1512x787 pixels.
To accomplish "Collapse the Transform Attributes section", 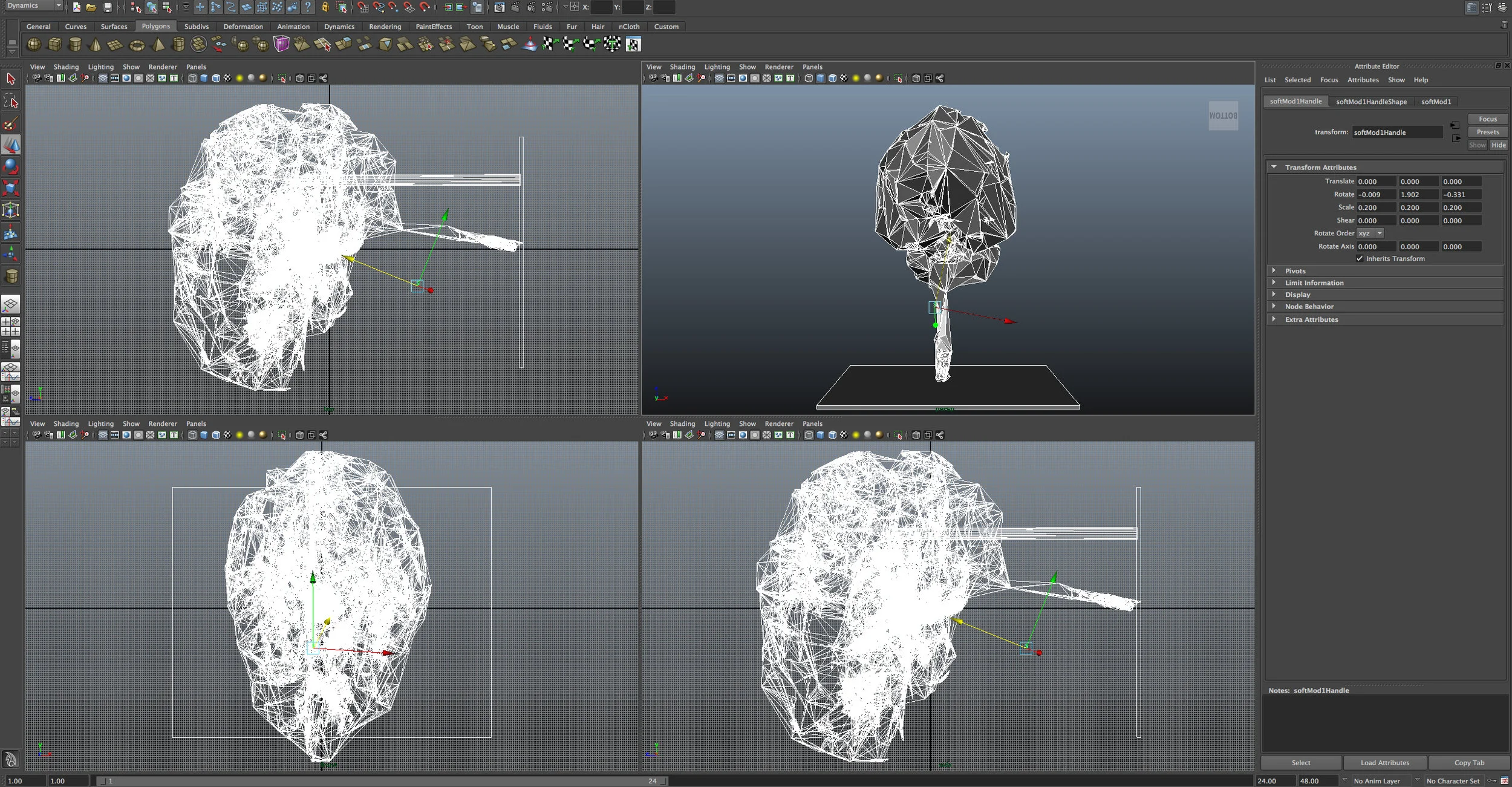I will point(1274,167).
